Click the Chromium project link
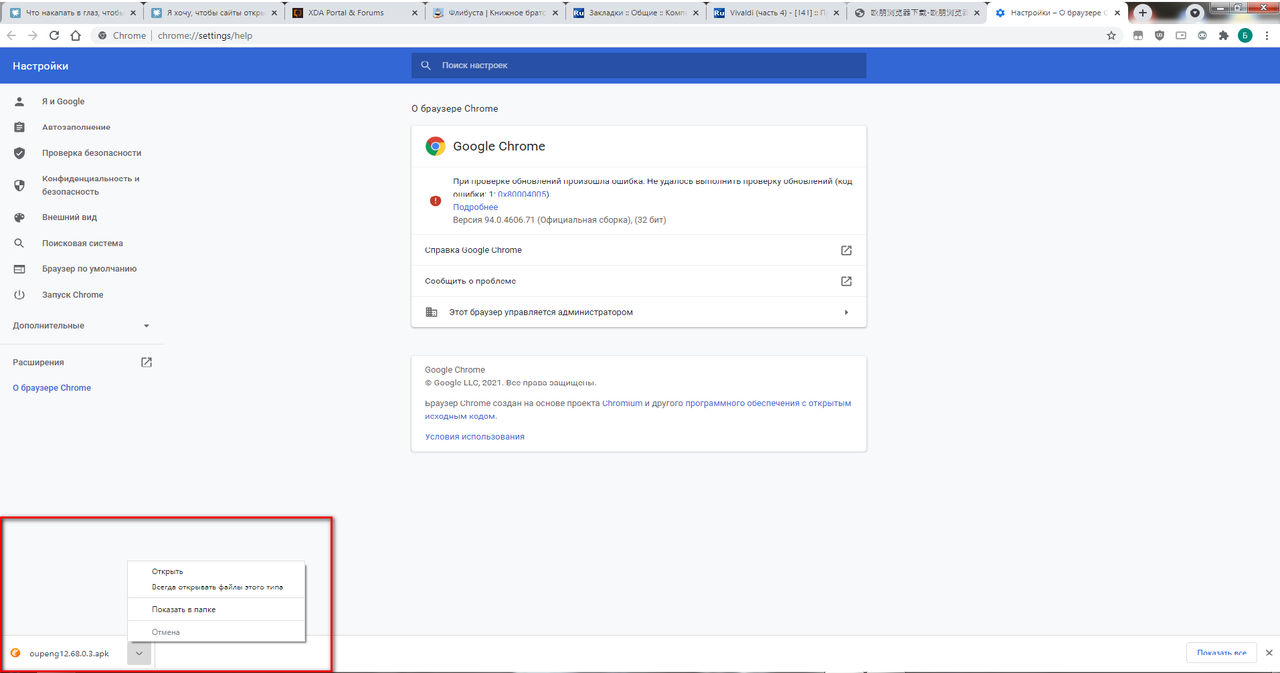 pyautogui.click(x=622, y=403)
